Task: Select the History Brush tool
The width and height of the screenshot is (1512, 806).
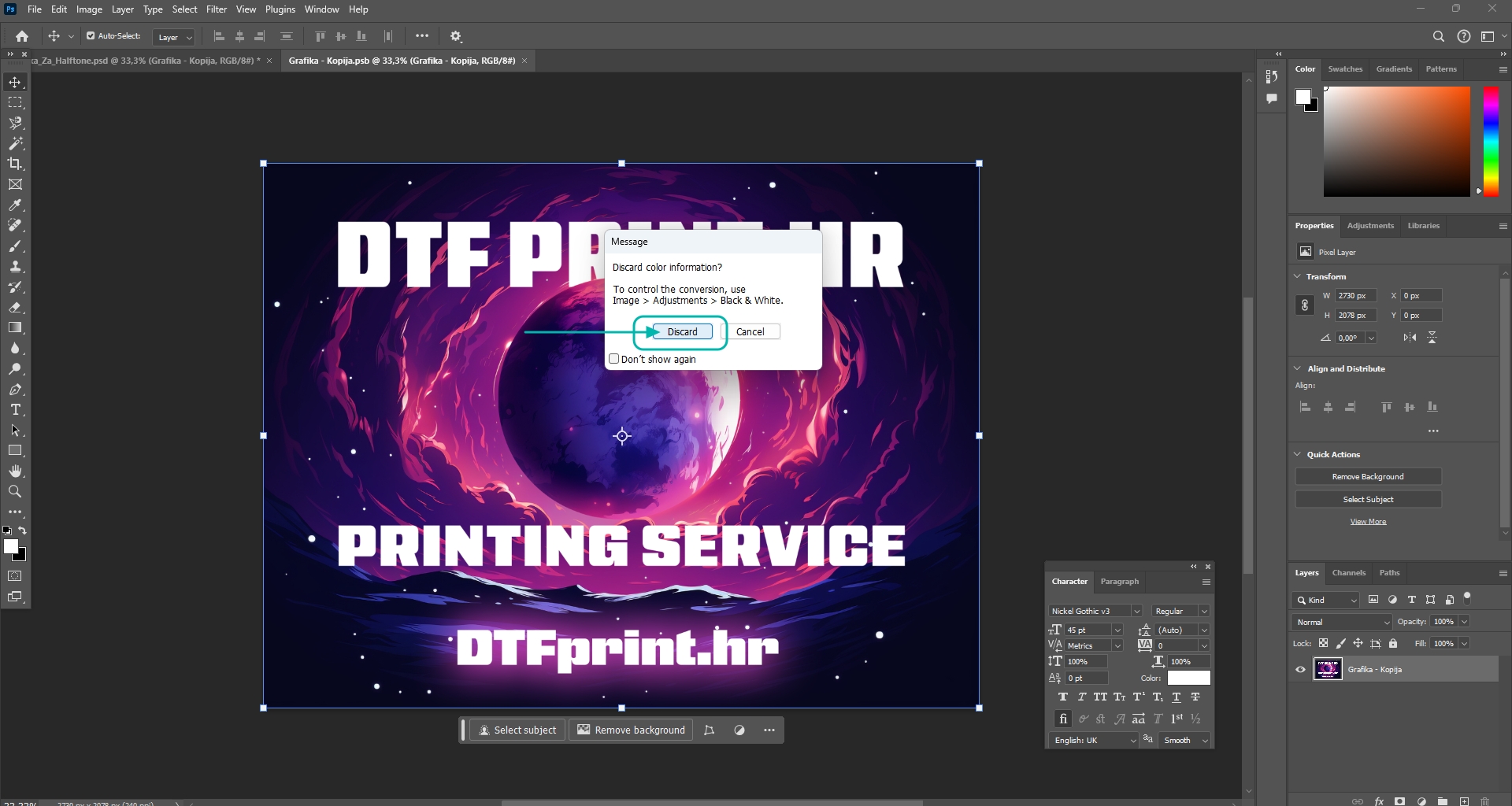Action: 15,287
